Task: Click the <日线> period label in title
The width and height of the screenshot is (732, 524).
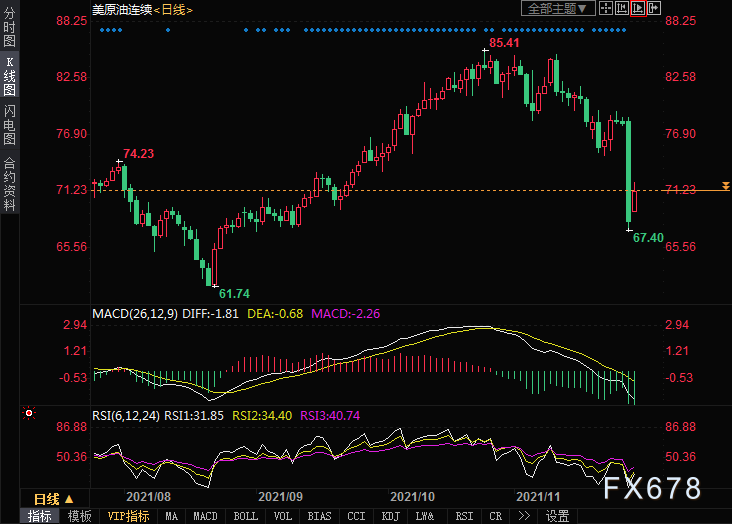Action: click(173, 9)
